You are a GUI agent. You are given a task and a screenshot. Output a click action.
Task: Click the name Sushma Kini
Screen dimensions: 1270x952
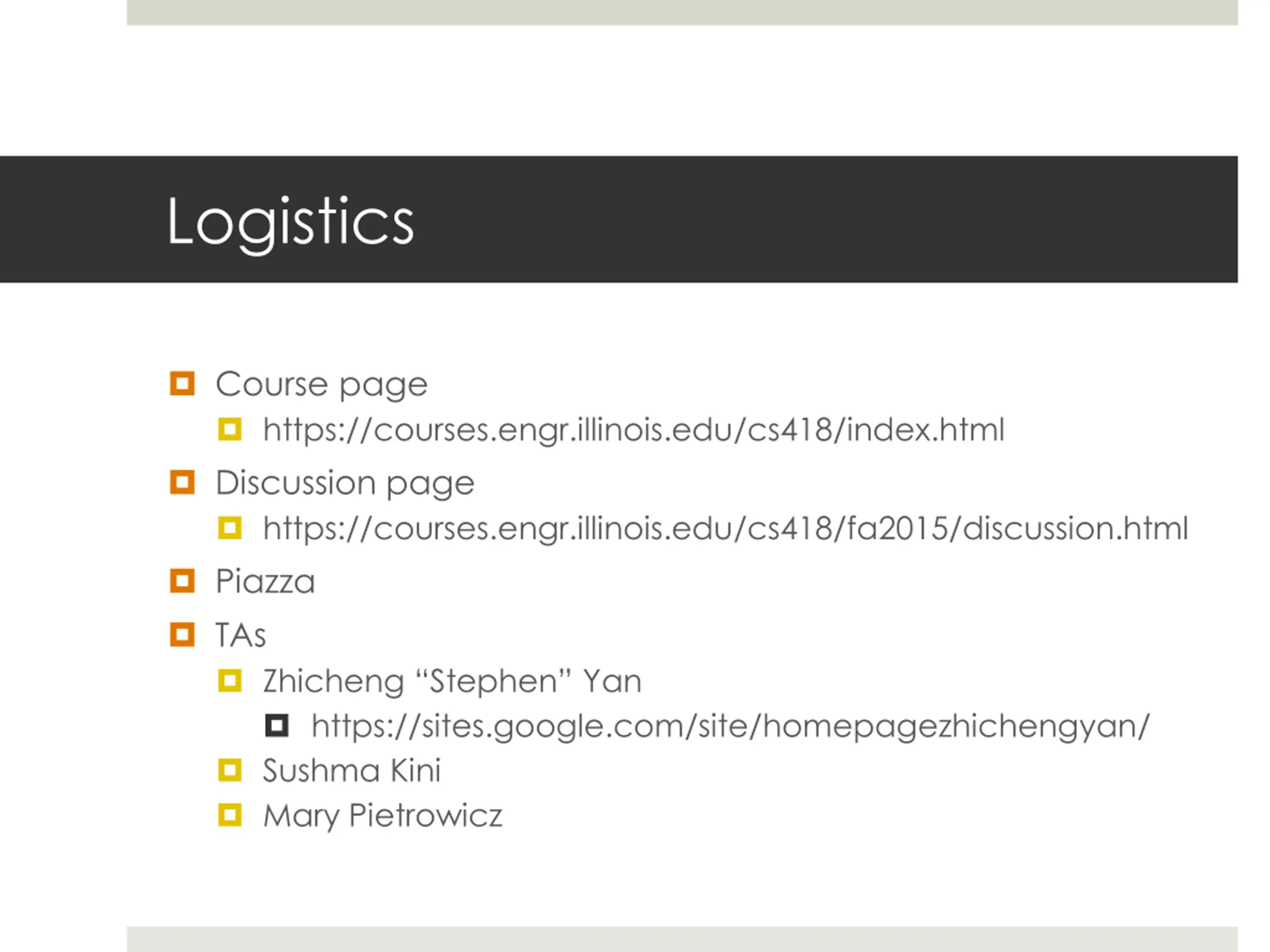(351, 770)
